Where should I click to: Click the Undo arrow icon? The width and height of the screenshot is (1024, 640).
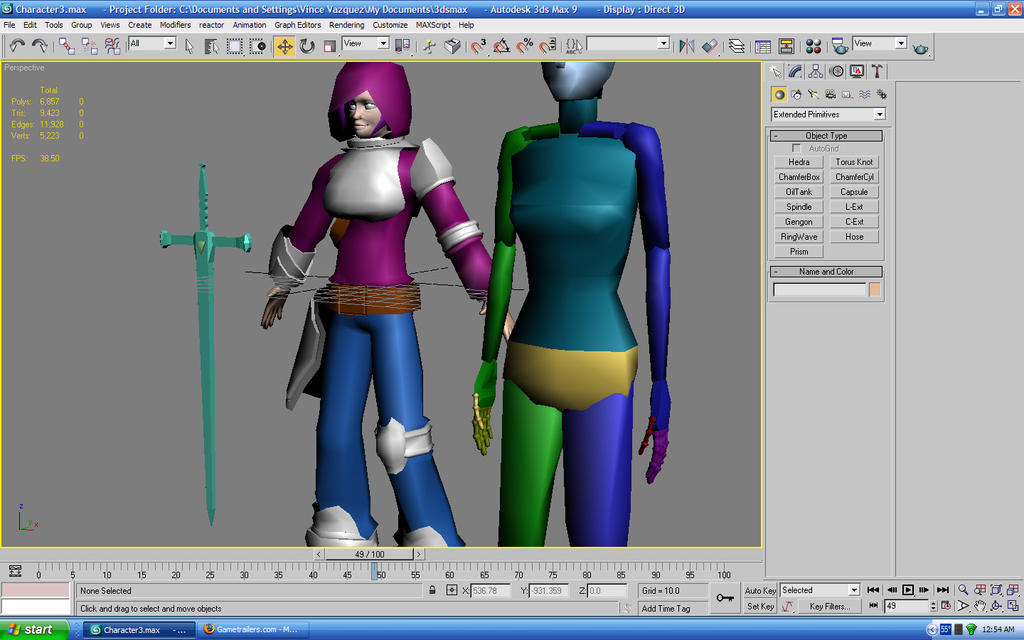pyautogui.click(x=17, y=46)
